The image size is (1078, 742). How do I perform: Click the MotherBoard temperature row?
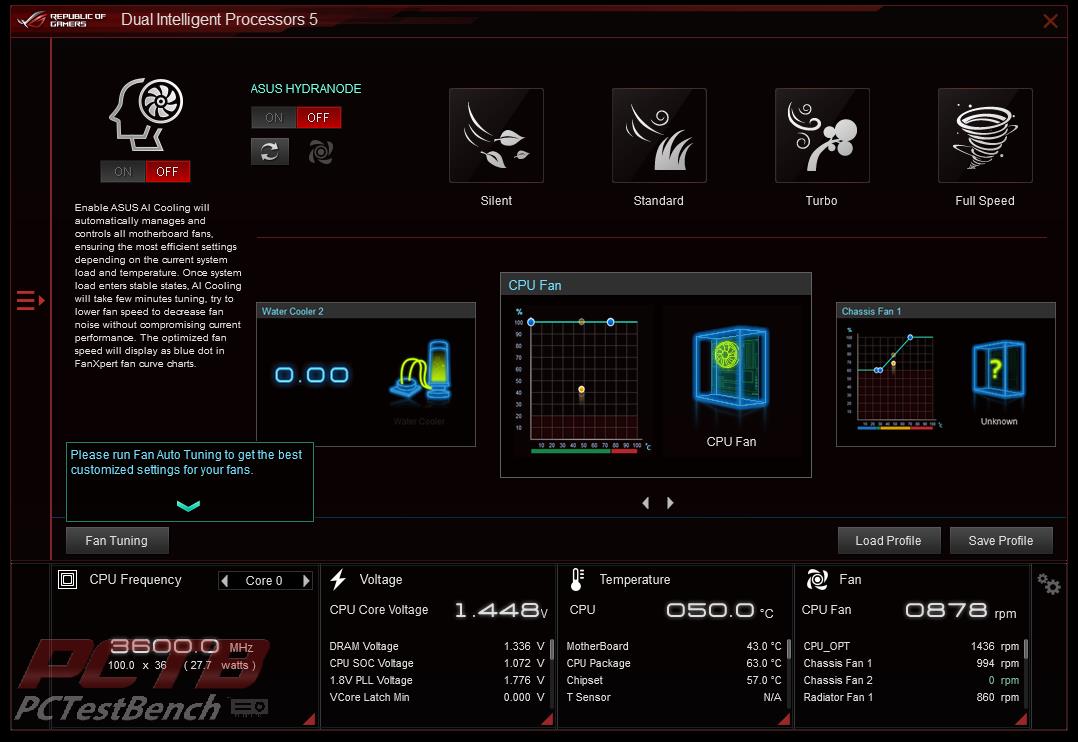(674, 646)
